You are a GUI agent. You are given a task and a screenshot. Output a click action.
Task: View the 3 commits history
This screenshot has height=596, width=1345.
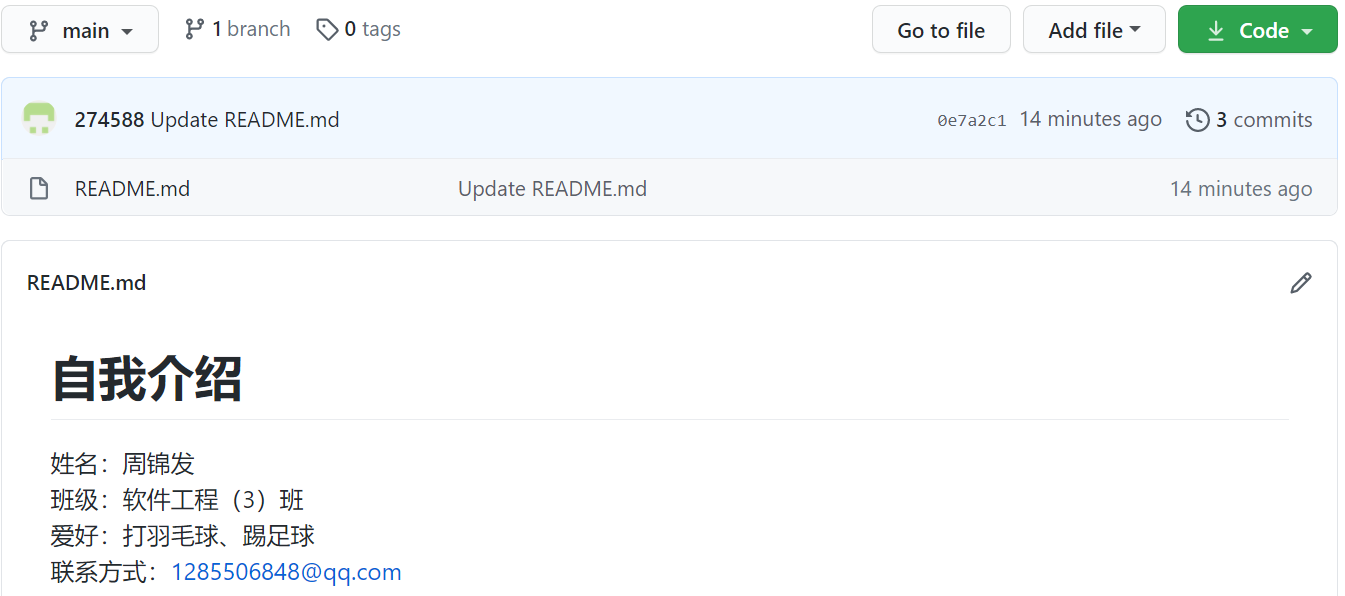click(1263, 120)
